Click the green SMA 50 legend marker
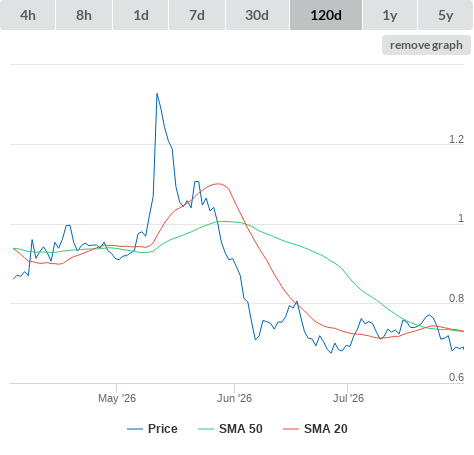 click(x=206, y=429)
